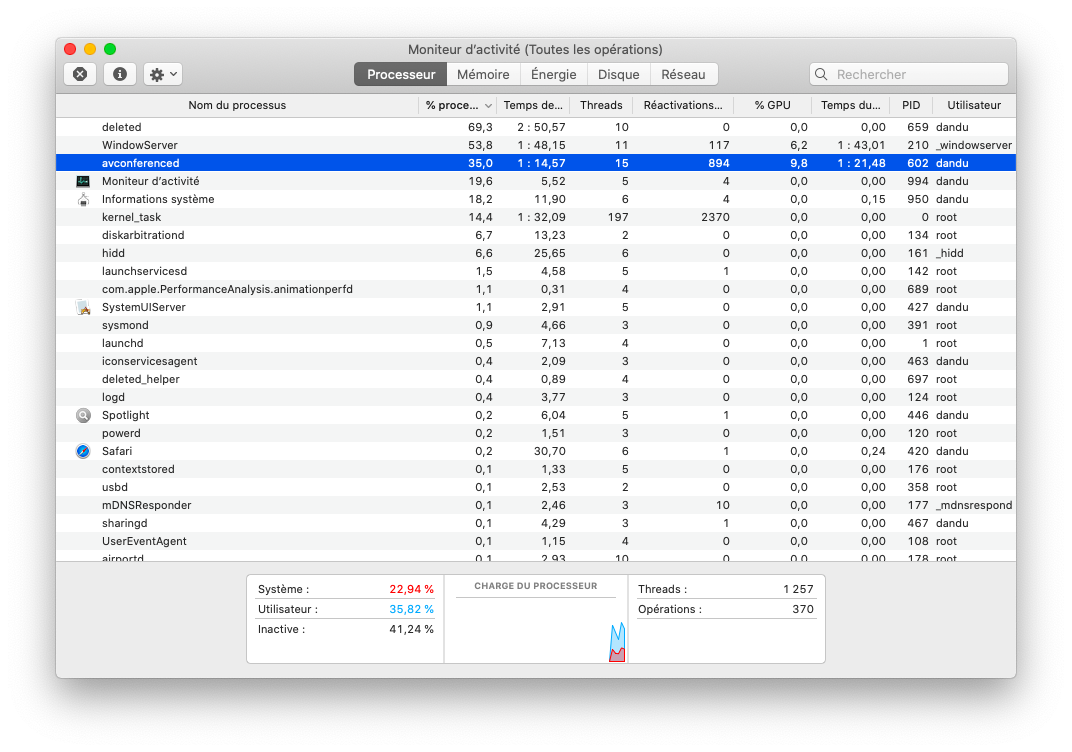The height and width of the screenshot is (752, 1072).
Task: Select the deleted_helper process row
Action: tap(536, 379)
